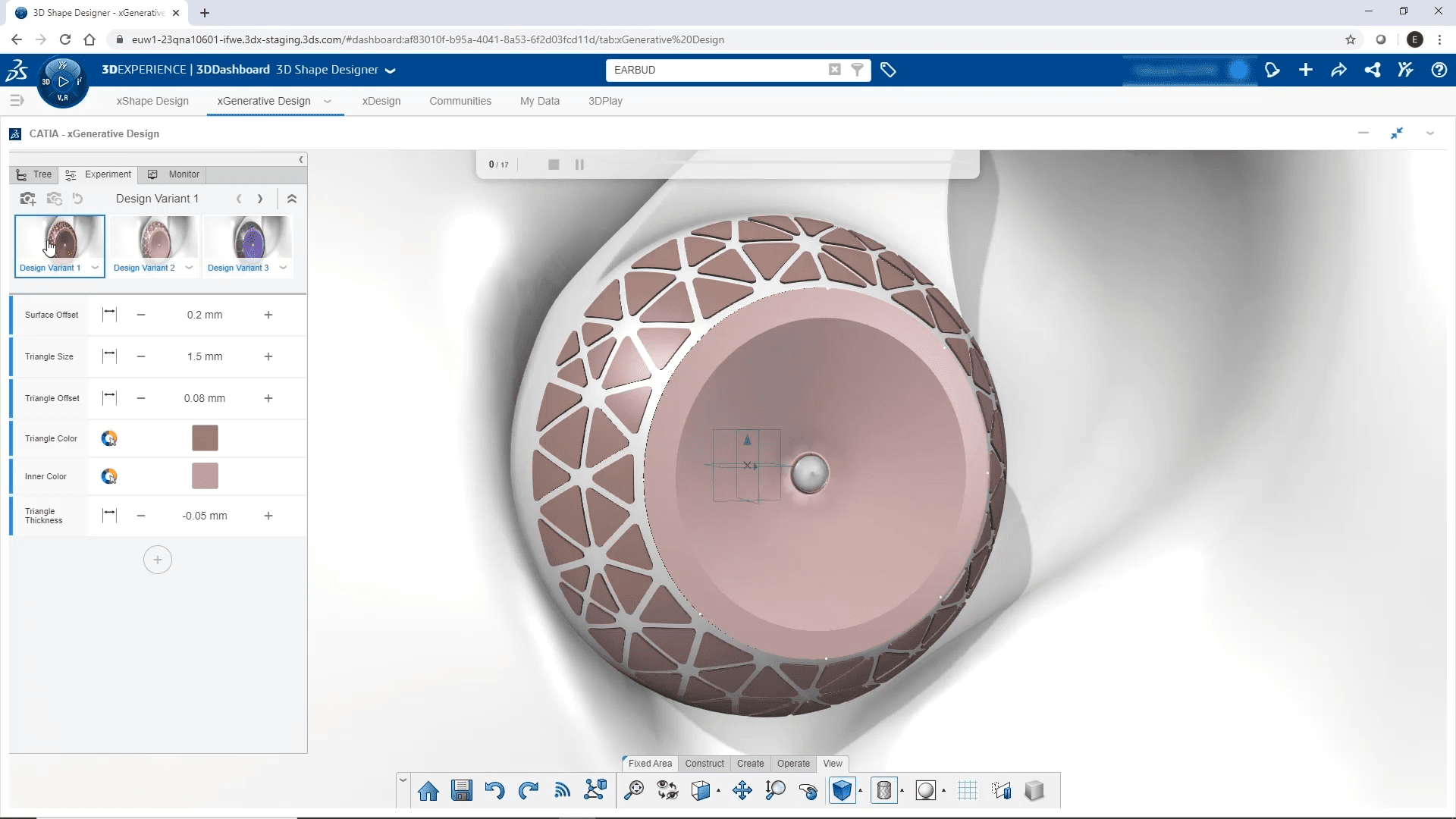Expand Design Variant 3 dropdown
This screenshot has width=1456, height=819.
tap(283, 266)
